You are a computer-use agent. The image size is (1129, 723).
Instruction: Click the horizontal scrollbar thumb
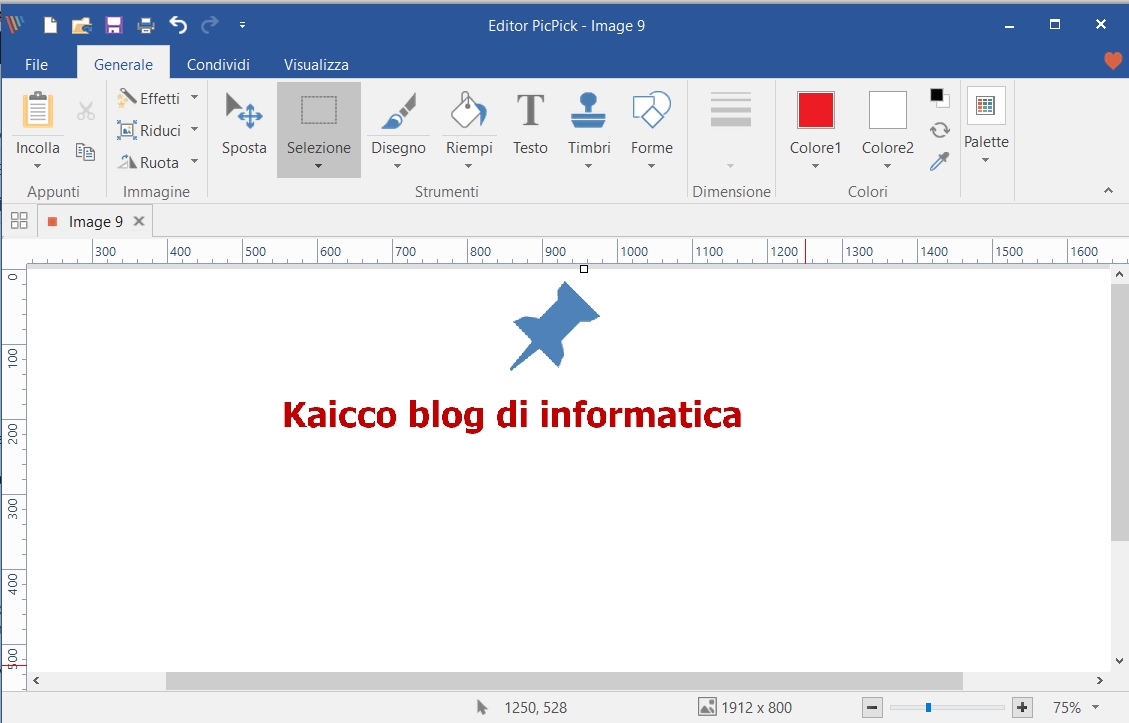point(564,681)
